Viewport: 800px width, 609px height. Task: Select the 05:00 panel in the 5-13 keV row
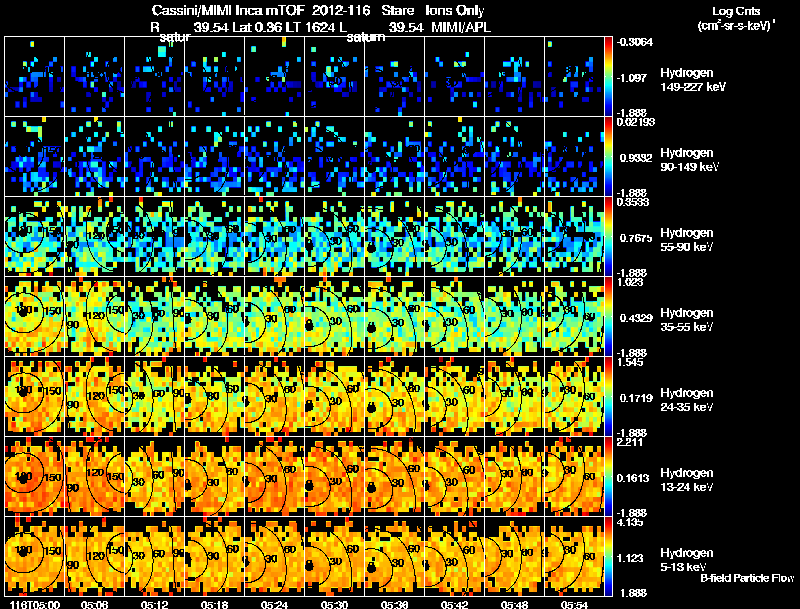point(35,556)
